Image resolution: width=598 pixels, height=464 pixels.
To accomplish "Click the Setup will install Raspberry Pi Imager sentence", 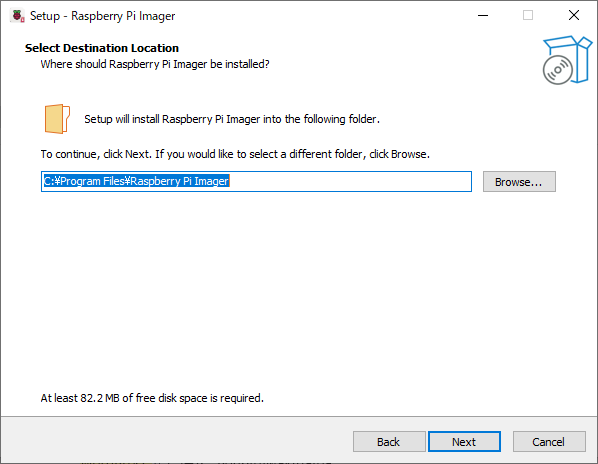I will pyautogui.click(x=232, y=119).
